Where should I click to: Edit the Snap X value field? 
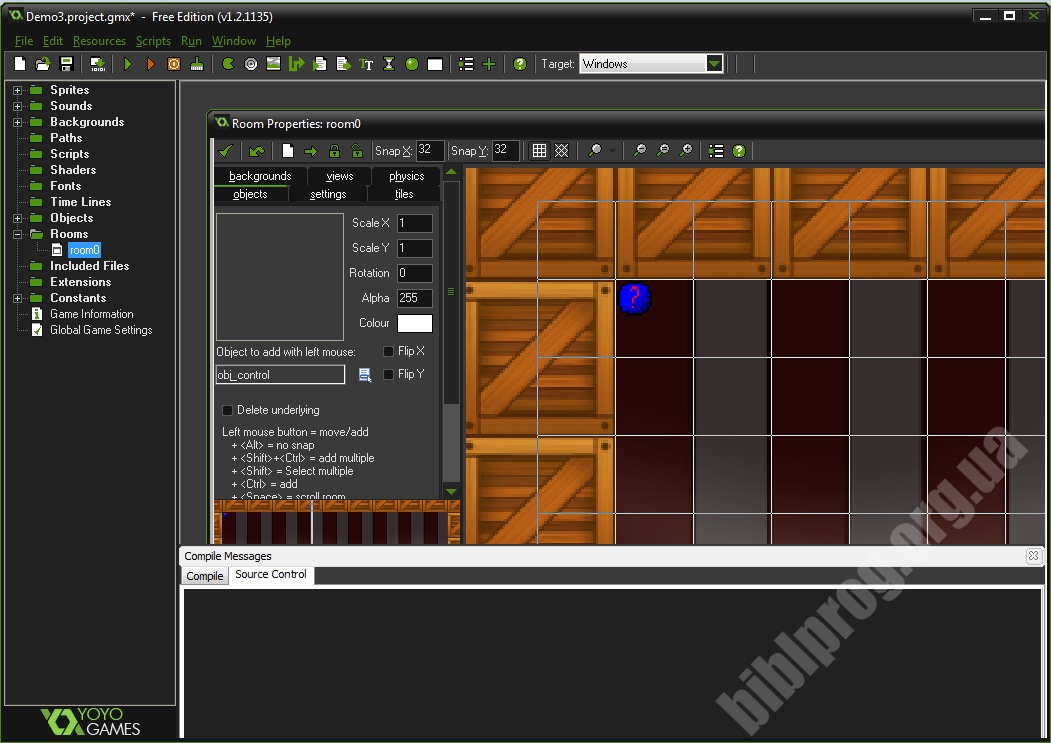tap(430, 150)
